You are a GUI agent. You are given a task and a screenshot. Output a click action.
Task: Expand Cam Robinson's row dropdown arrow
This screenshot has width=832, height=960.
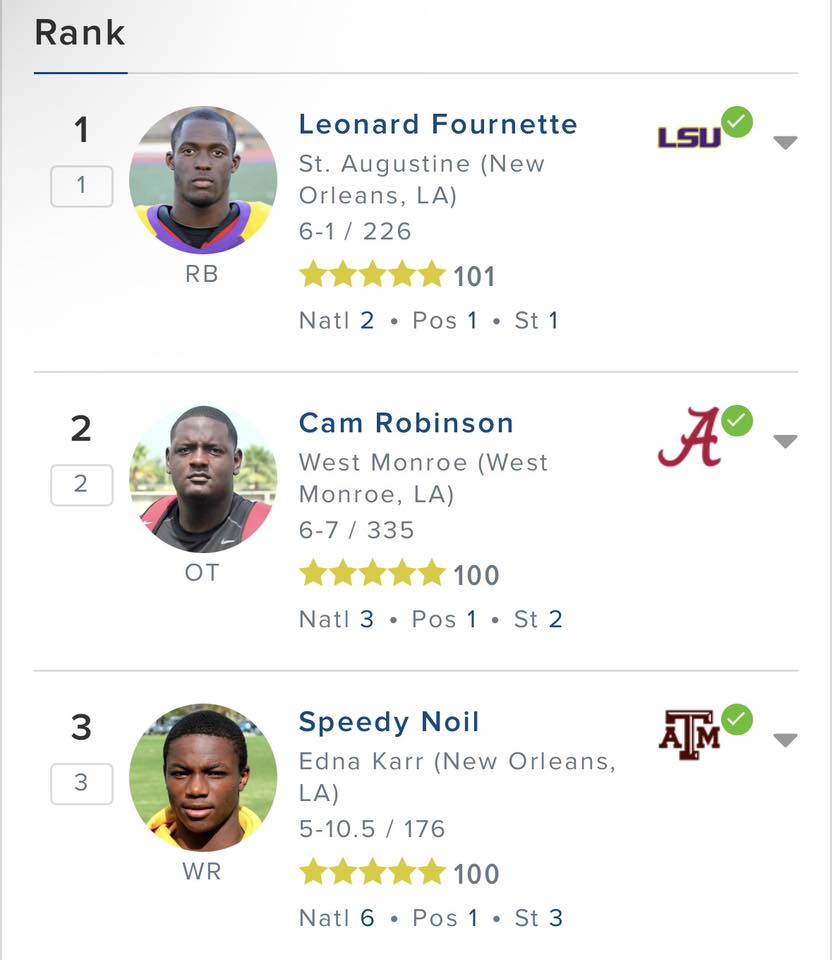[785, 441]
